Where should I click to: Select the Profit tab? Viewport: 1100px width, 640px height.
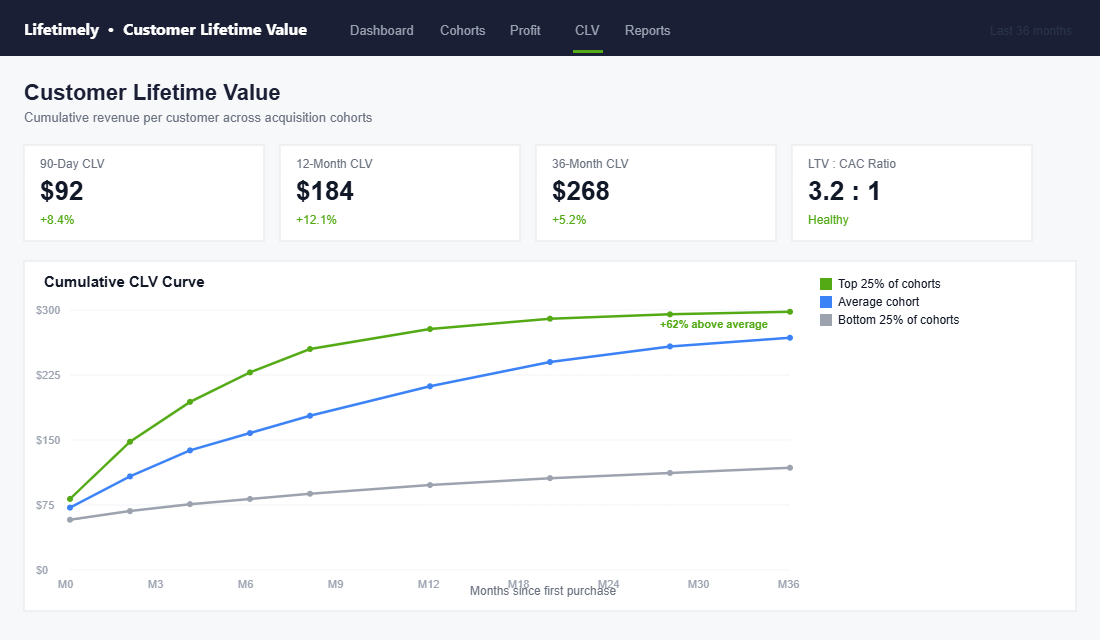[x=525, y=30]
